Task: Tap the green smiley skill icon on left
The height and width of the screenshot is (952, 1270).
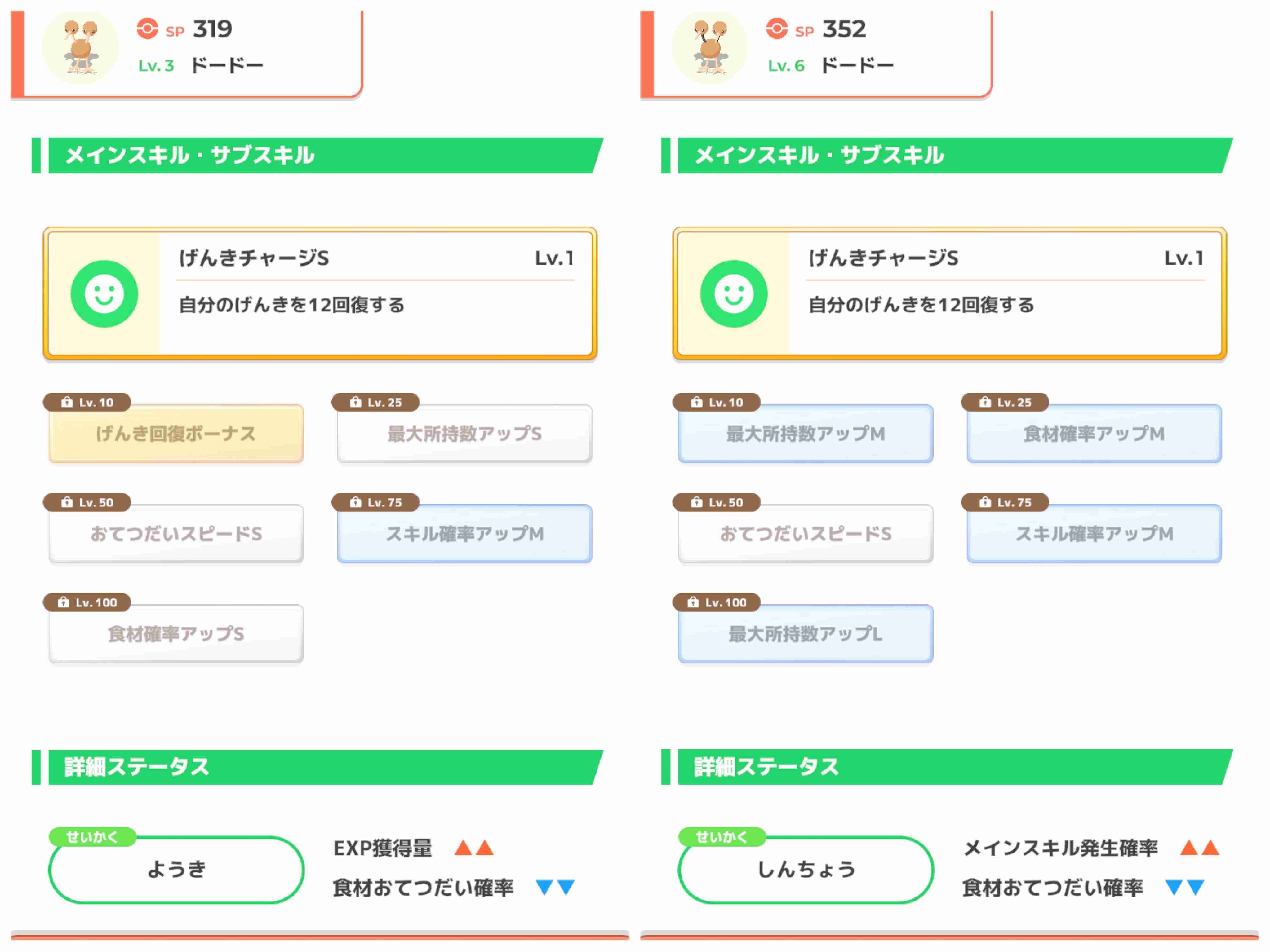Action: 104,294
